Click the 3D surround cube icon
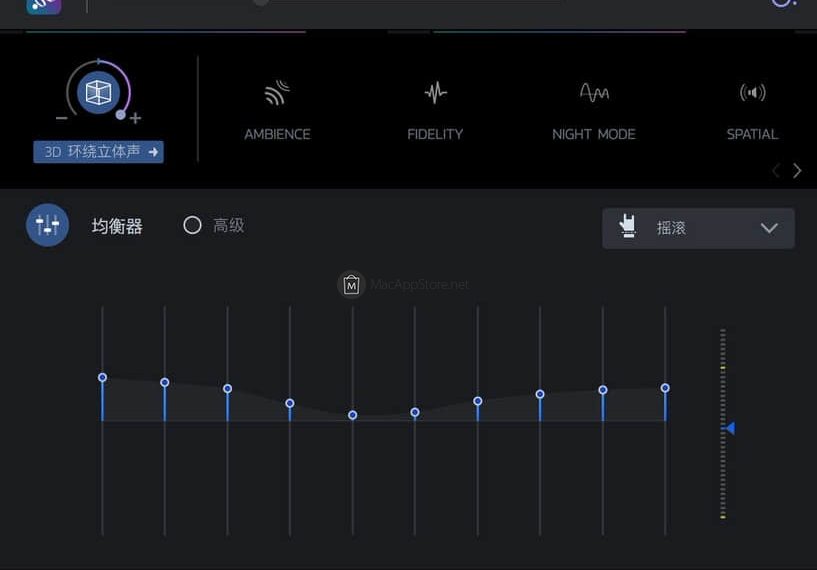 [x=98, y=93]
